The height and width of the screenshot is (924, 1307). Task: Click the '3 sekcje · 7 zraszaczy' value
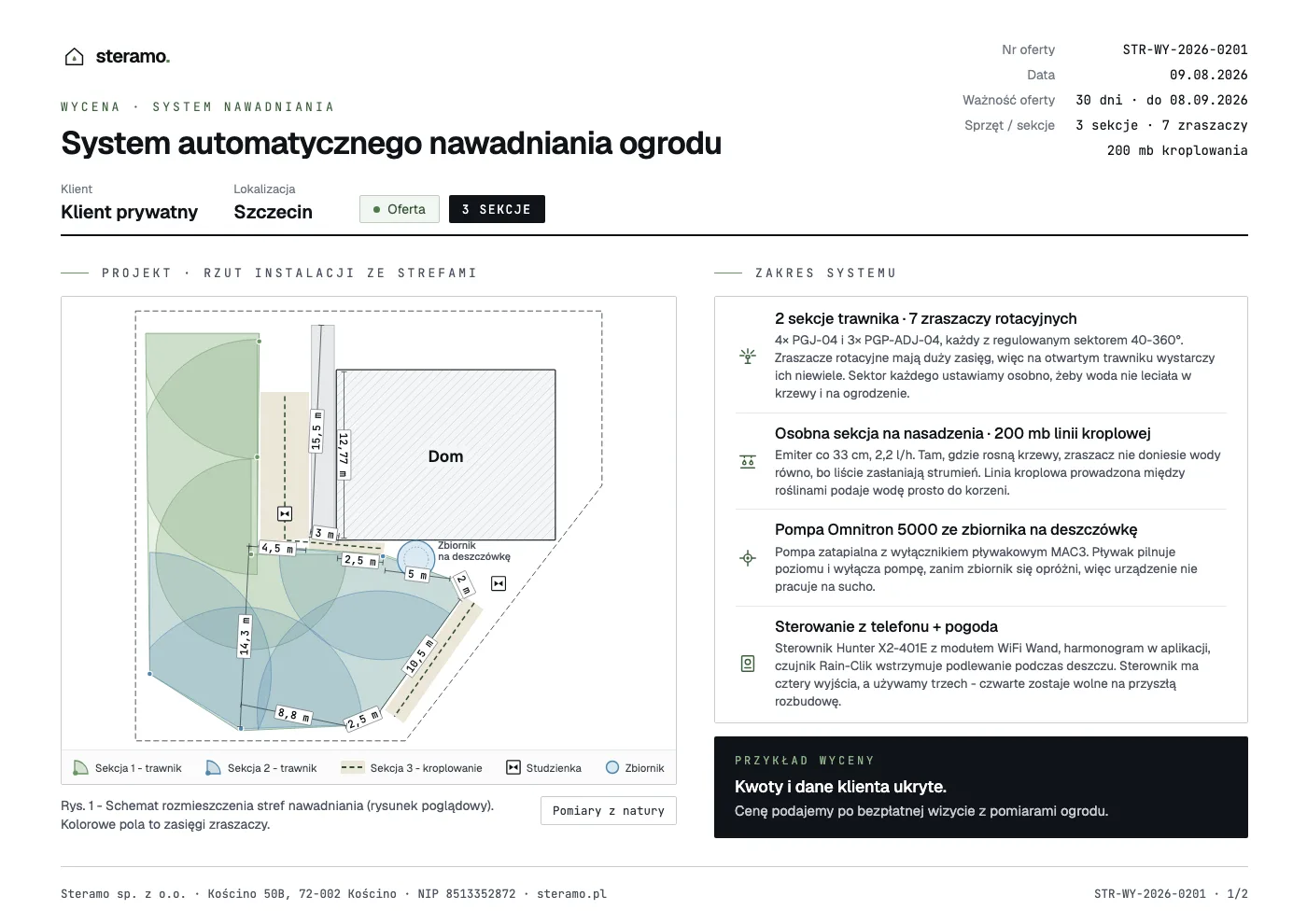coord(1161,125)
